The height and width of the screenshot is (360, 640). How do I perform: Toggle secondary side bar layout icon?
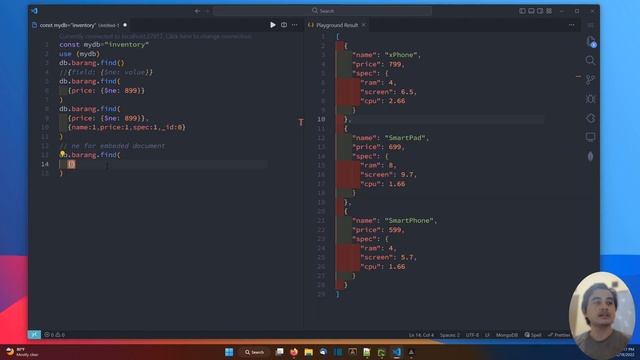click(540, 11)
